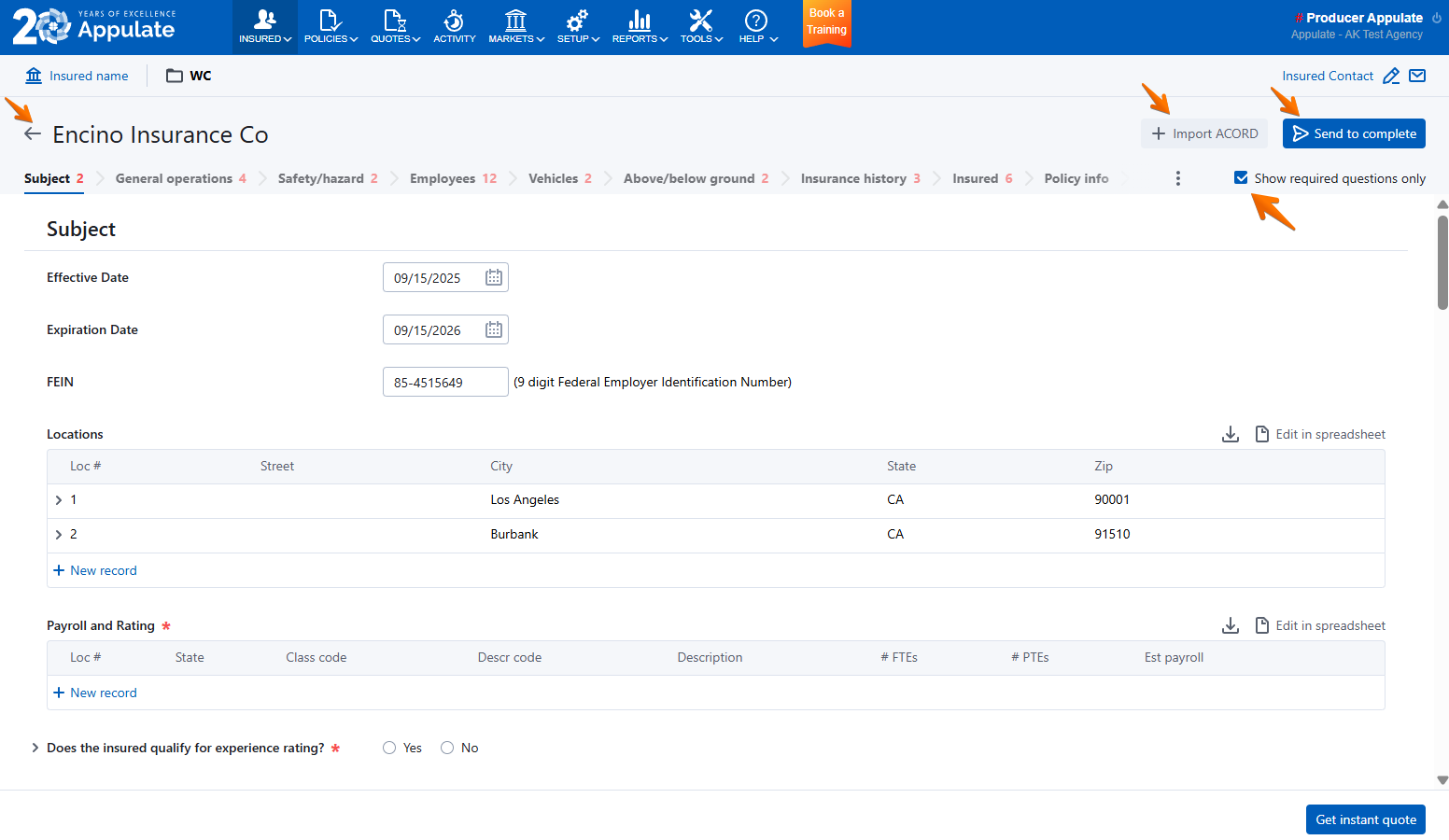Switch to Safety/hazard tab
This screenshot has height=840, width=1449.
(x=328, y=178)
